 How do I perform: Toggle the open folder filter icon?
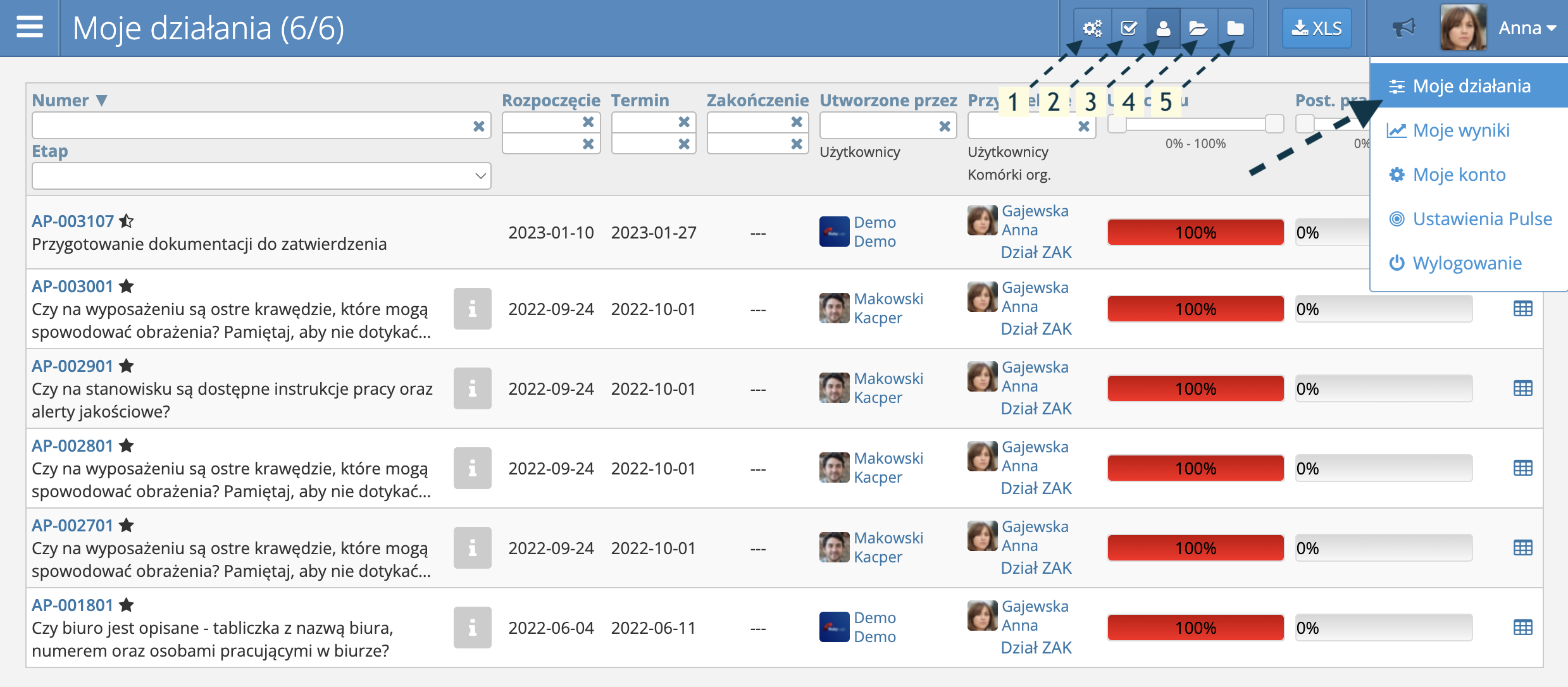[x=1198, y=28]
